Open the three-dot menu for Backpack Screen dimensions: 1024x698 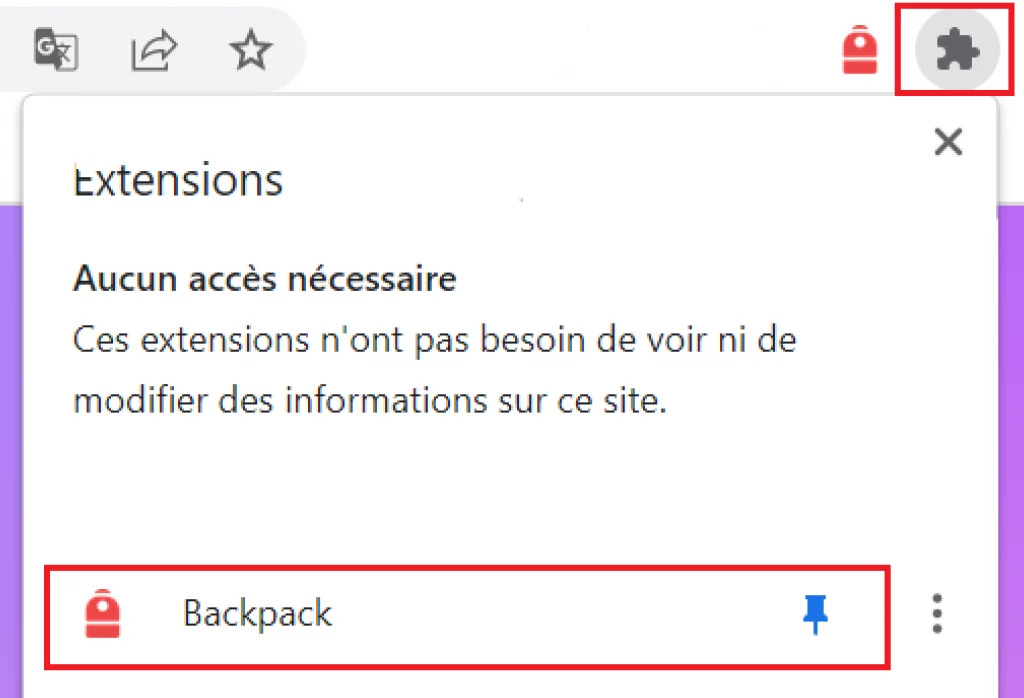937,614
